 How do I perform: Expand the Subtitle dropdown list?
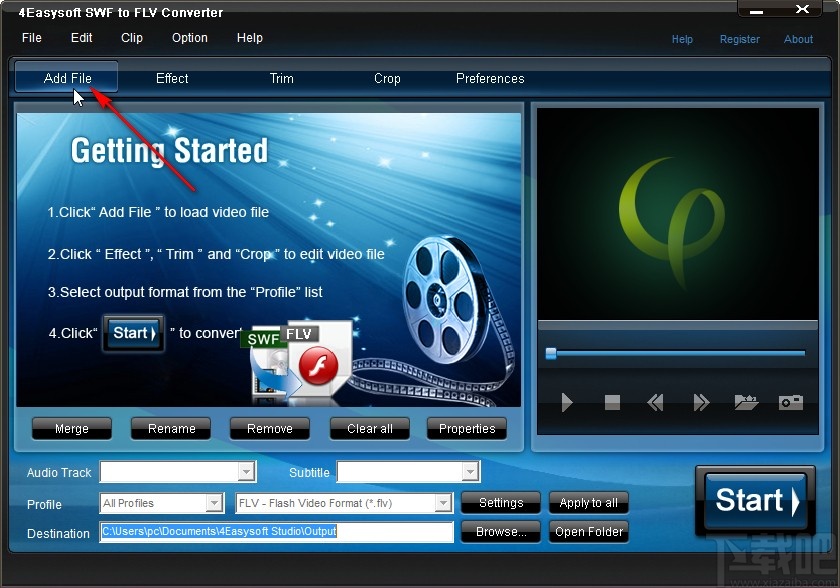point(470,471)
